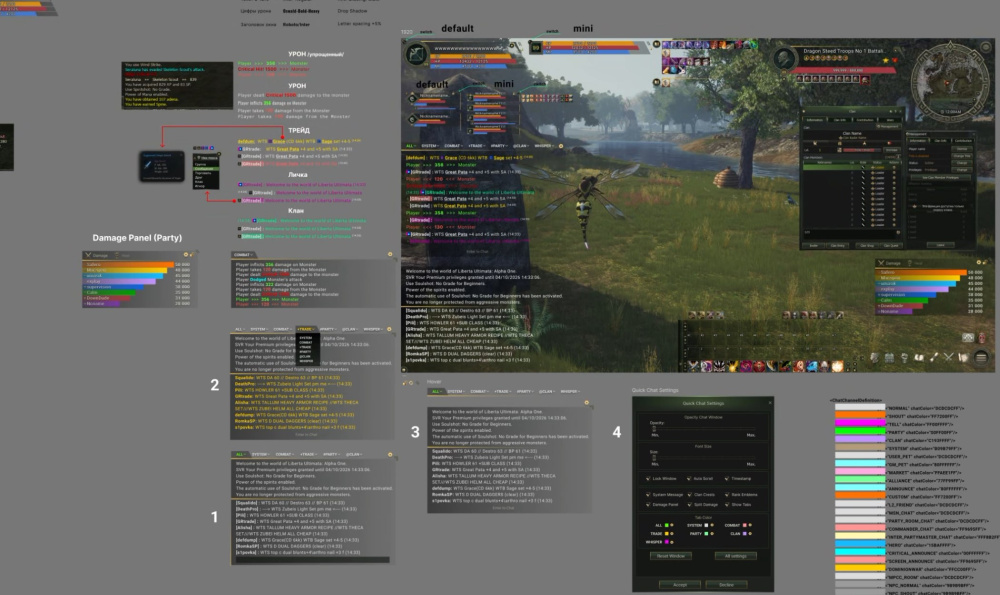Toggle the Lock Window checkbox

coord(648,478)
